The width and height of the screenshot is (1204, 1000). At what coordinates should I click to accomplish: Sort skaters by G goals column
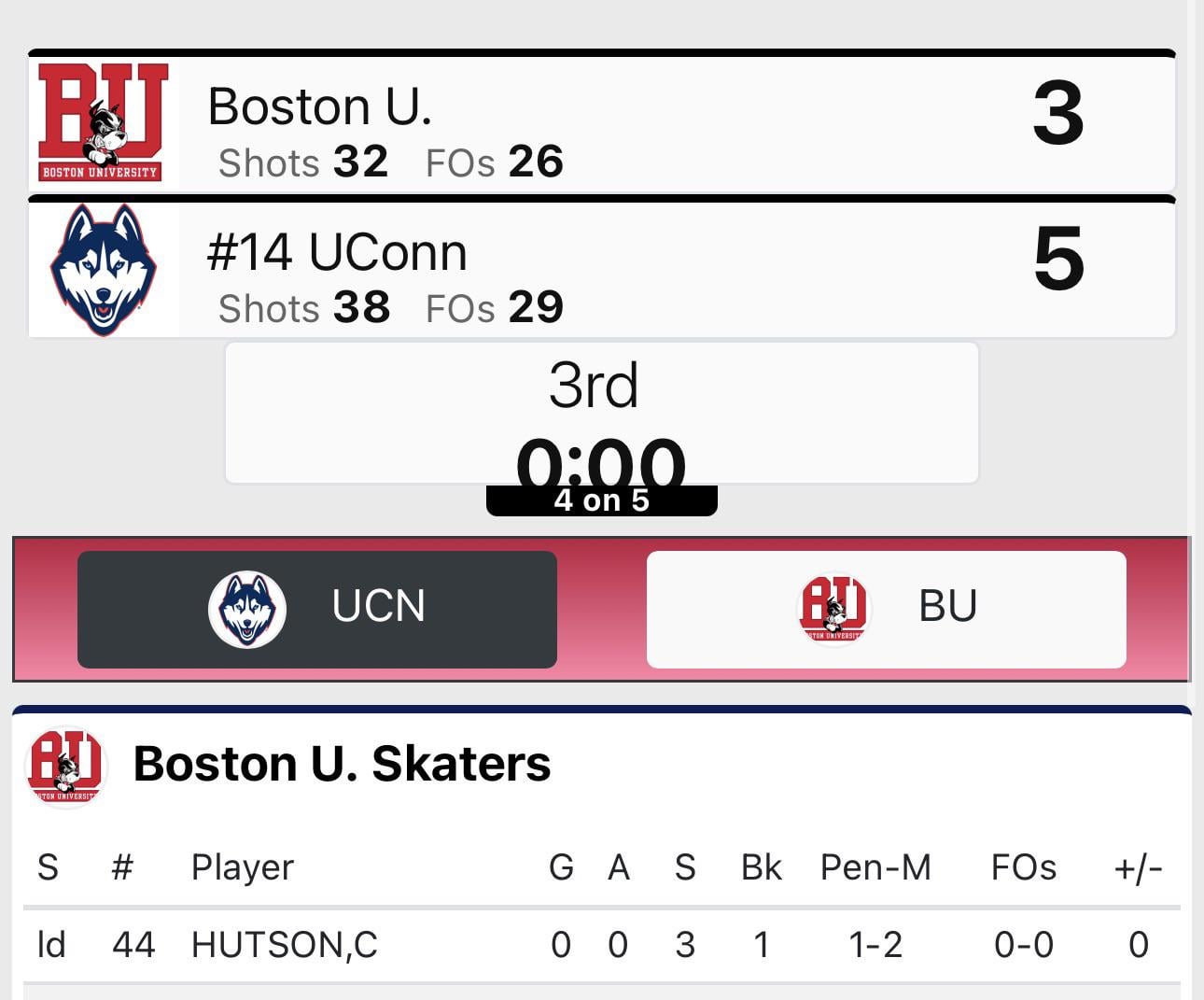click(561, 867)
